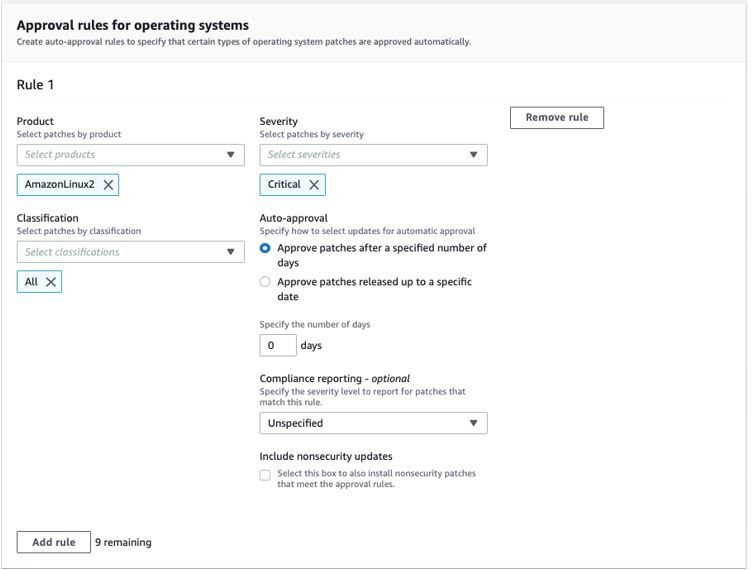Click the Compliance reporting dropdown arrow

(x=474, y=423)
